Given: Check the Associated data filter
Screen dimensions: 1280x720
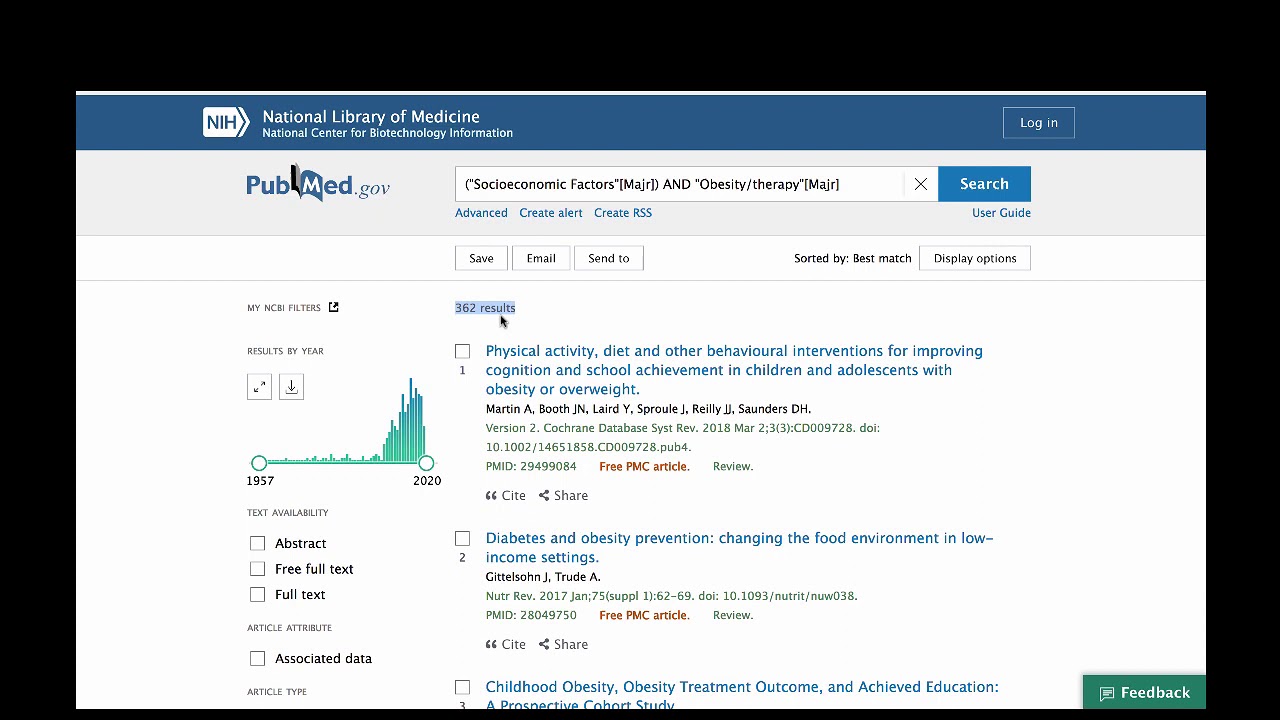Looking at the screenshot, I should (x=258, y=658).
